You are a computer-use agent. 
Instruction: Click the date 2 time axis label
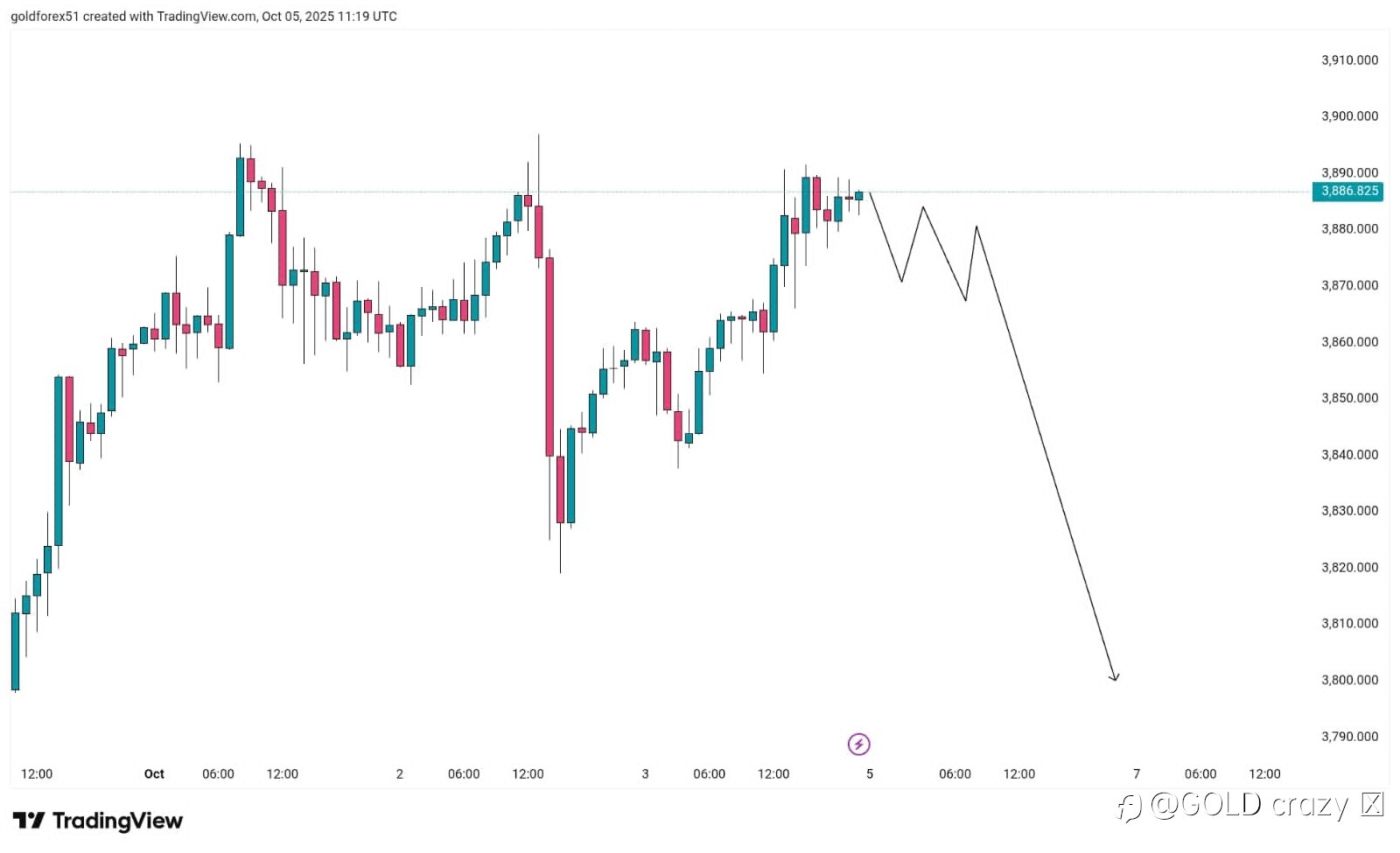400,774
